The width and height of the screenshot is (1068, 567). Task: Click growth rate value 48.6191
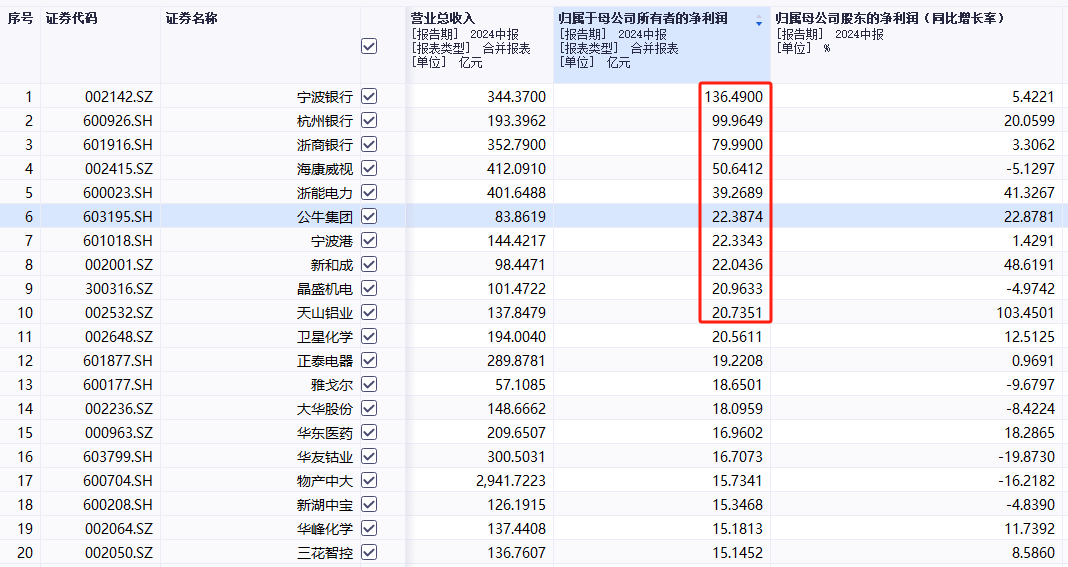[1029, 264]
